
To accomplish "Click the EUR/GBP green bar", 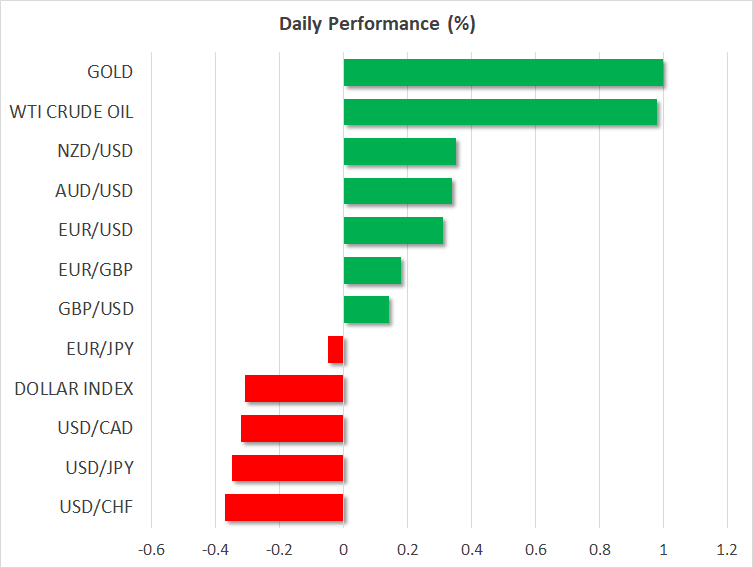I will coord(372,270).
